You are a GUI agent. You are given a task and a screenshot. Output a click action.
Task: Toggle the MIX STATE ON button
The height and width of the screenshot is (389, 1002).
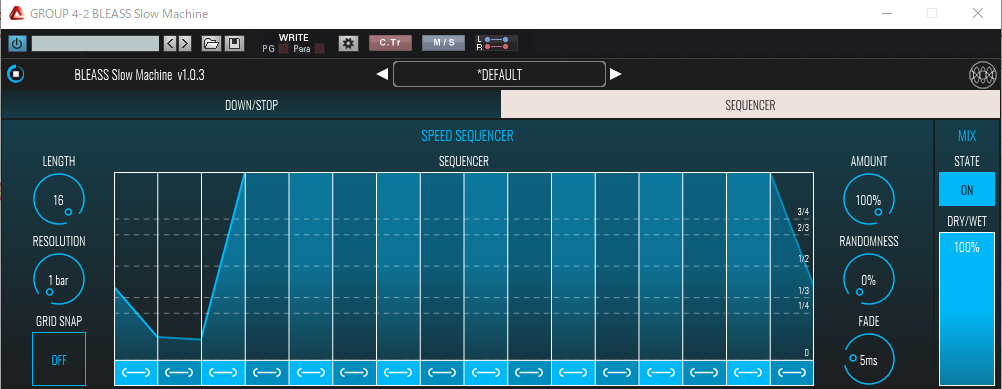967,190
